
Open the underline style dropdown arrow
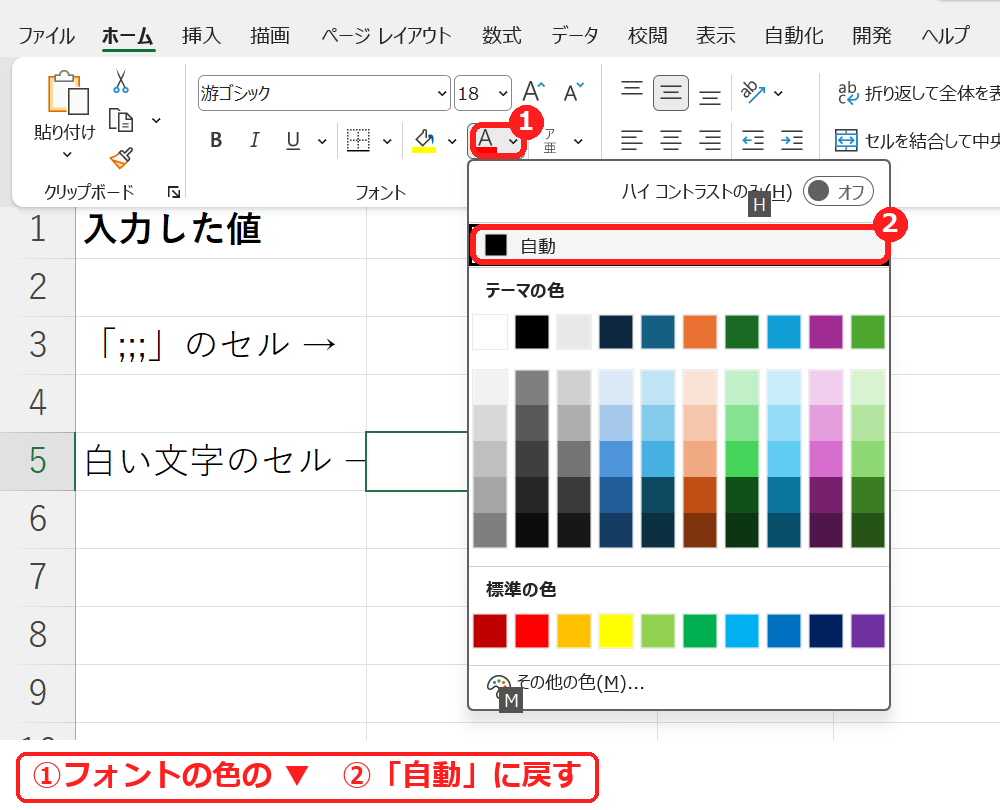[322, 141]
